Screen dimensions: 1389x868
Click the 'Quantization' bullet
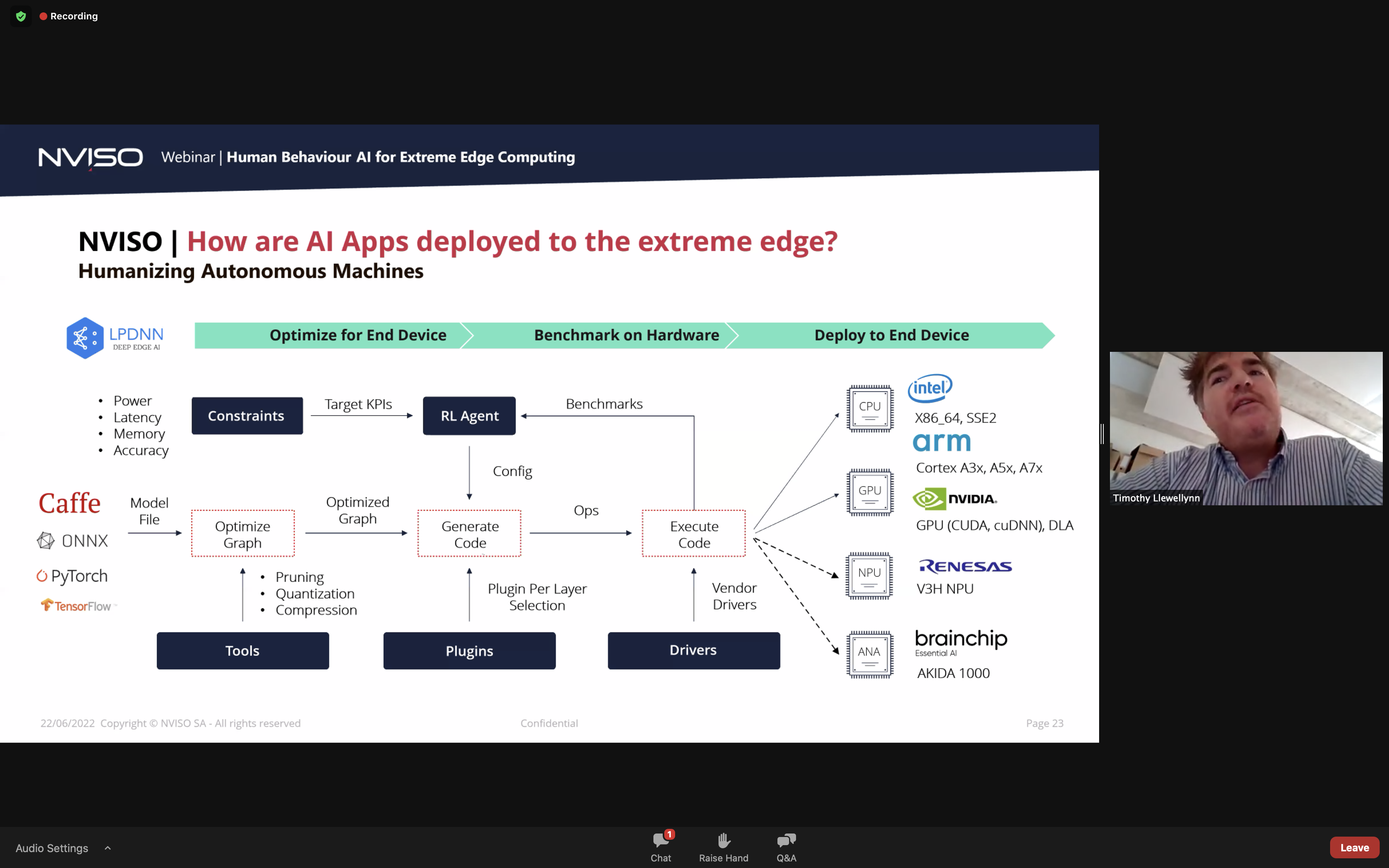click(315, 593)
